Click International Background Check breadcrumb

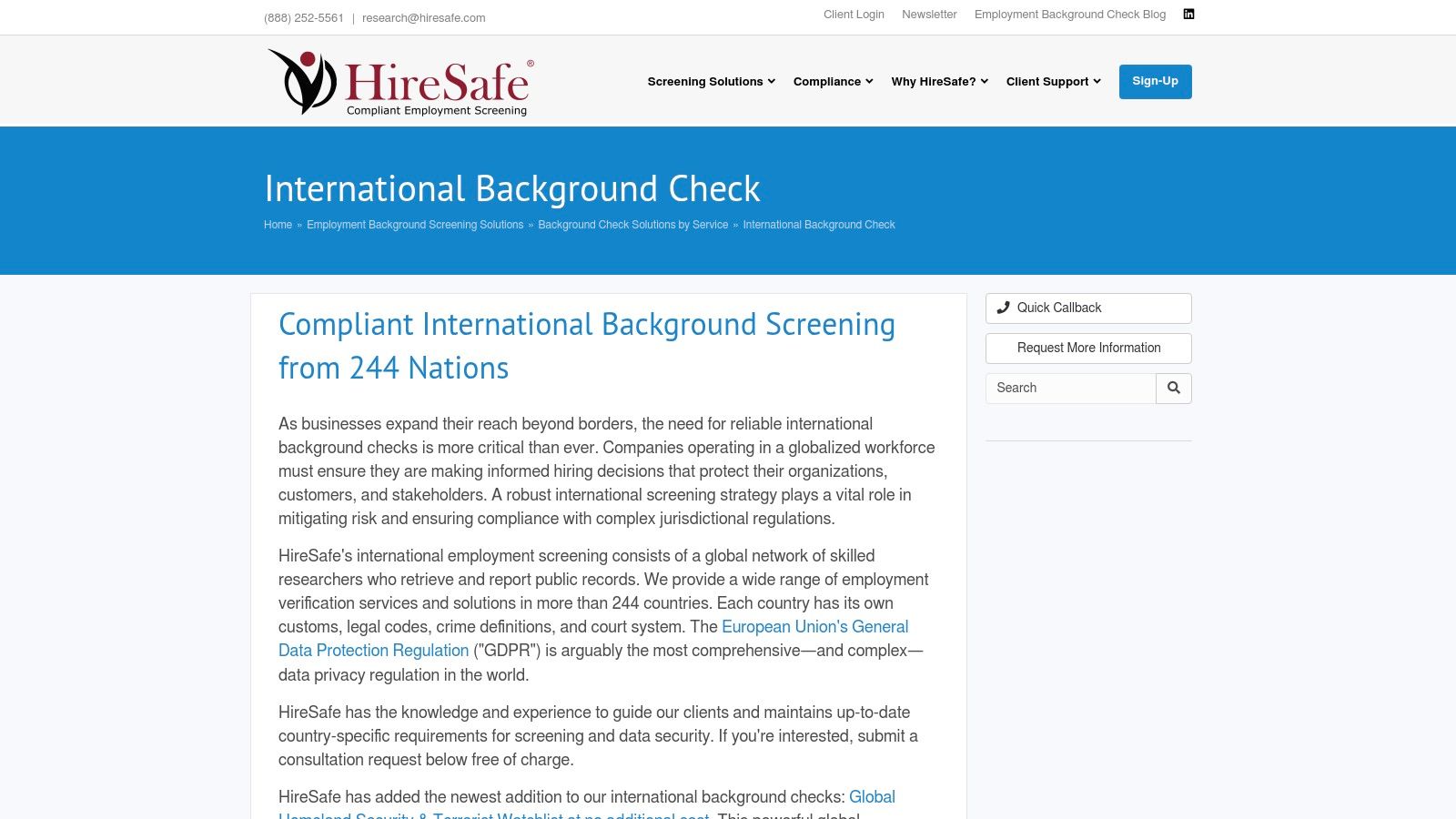coord(819,225)
